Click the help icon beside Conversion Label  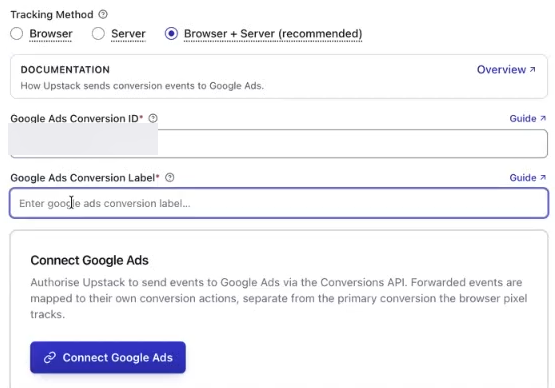(170, 177)
